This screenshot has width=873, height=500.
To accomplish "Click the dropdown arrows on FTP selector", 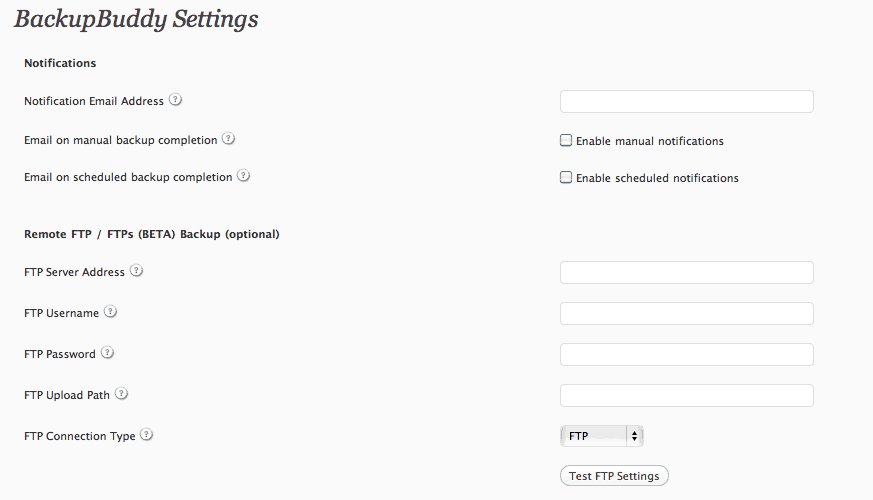I will point(634,436).
